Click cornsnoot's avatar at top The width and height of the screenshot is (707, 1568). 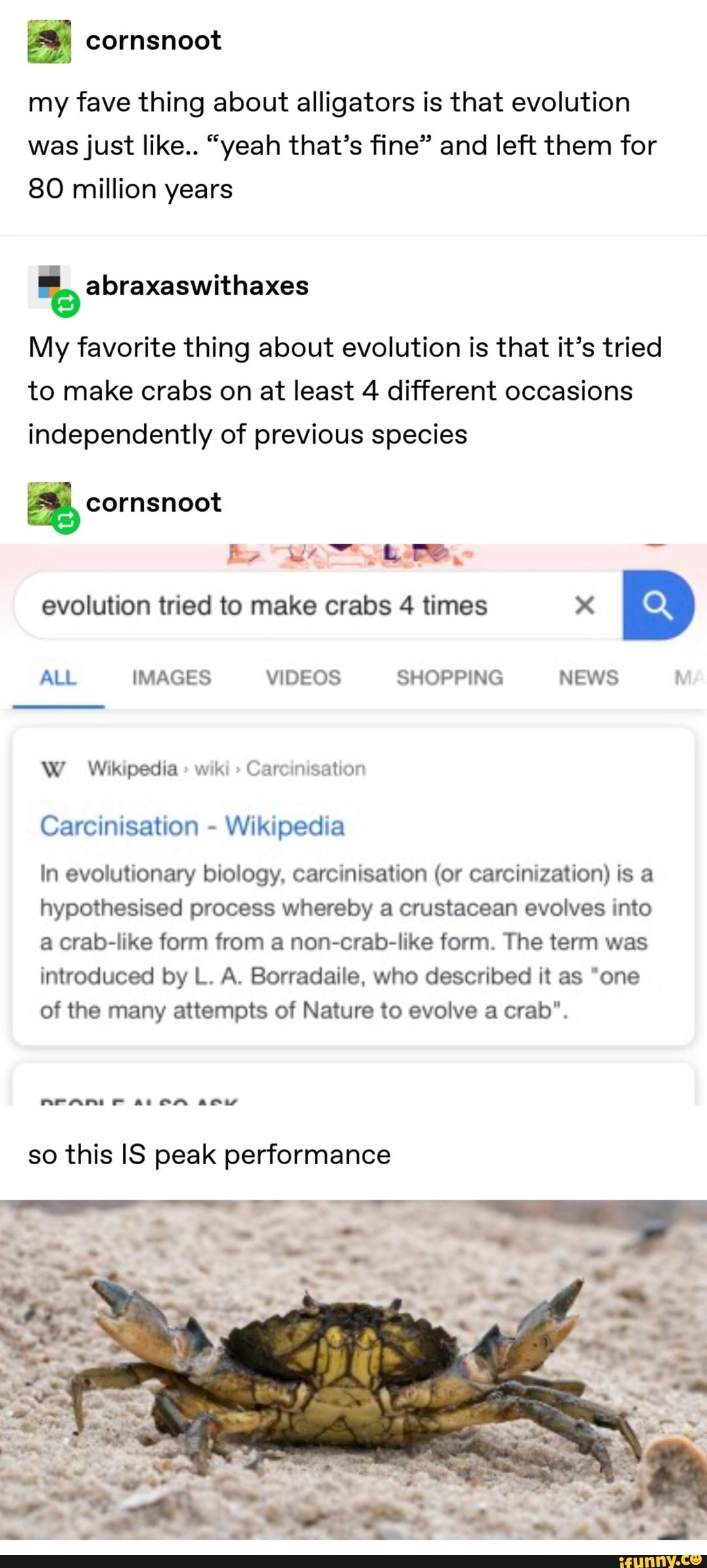[49, 42]
